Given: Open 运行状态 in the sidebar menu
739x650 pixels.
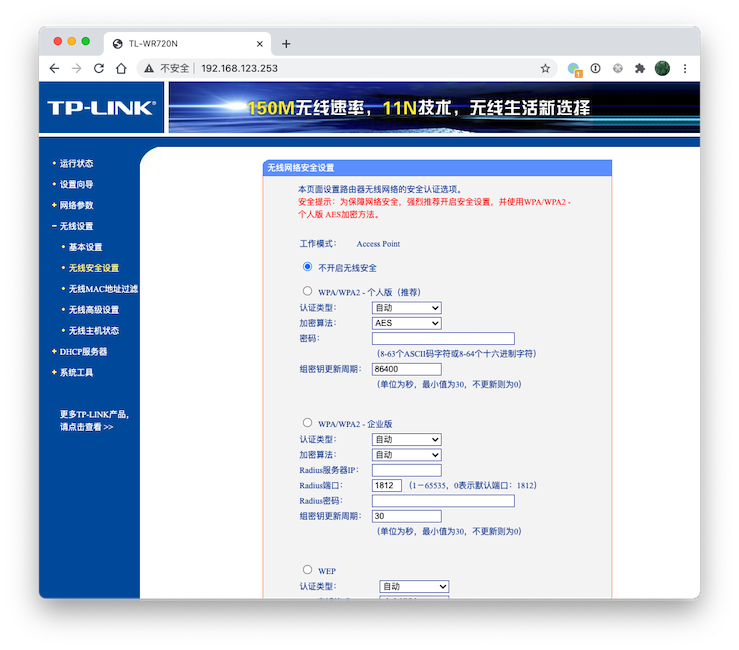Looking at the screenshot, I should coord(76,163).
